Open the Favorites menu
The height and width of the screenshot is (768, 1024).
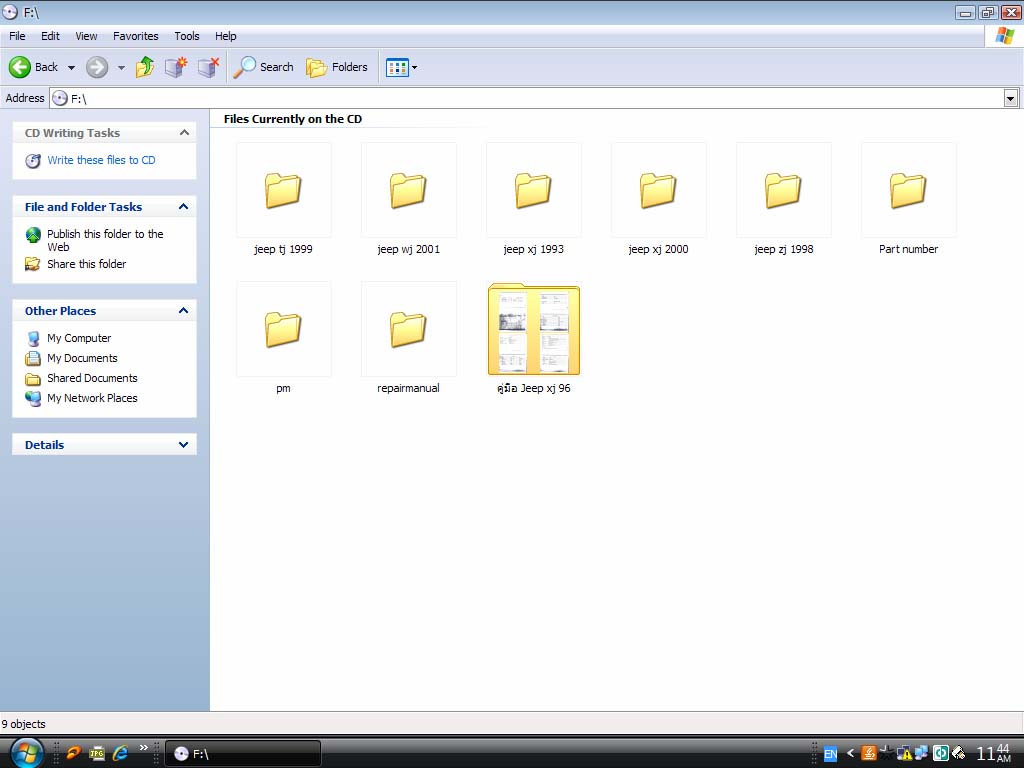coord(135,36)
